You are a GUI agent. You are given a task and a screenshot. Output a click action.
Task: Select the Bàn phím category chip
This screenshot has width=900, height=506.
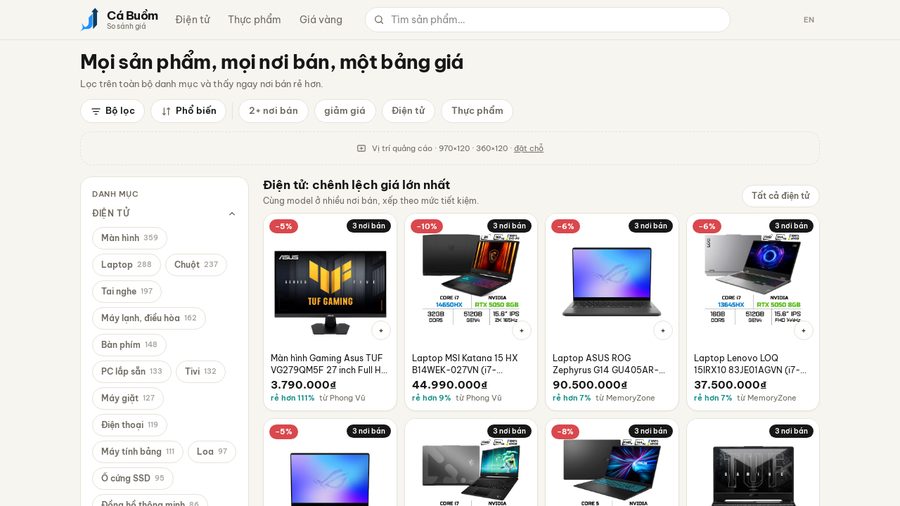click(129, 344)
